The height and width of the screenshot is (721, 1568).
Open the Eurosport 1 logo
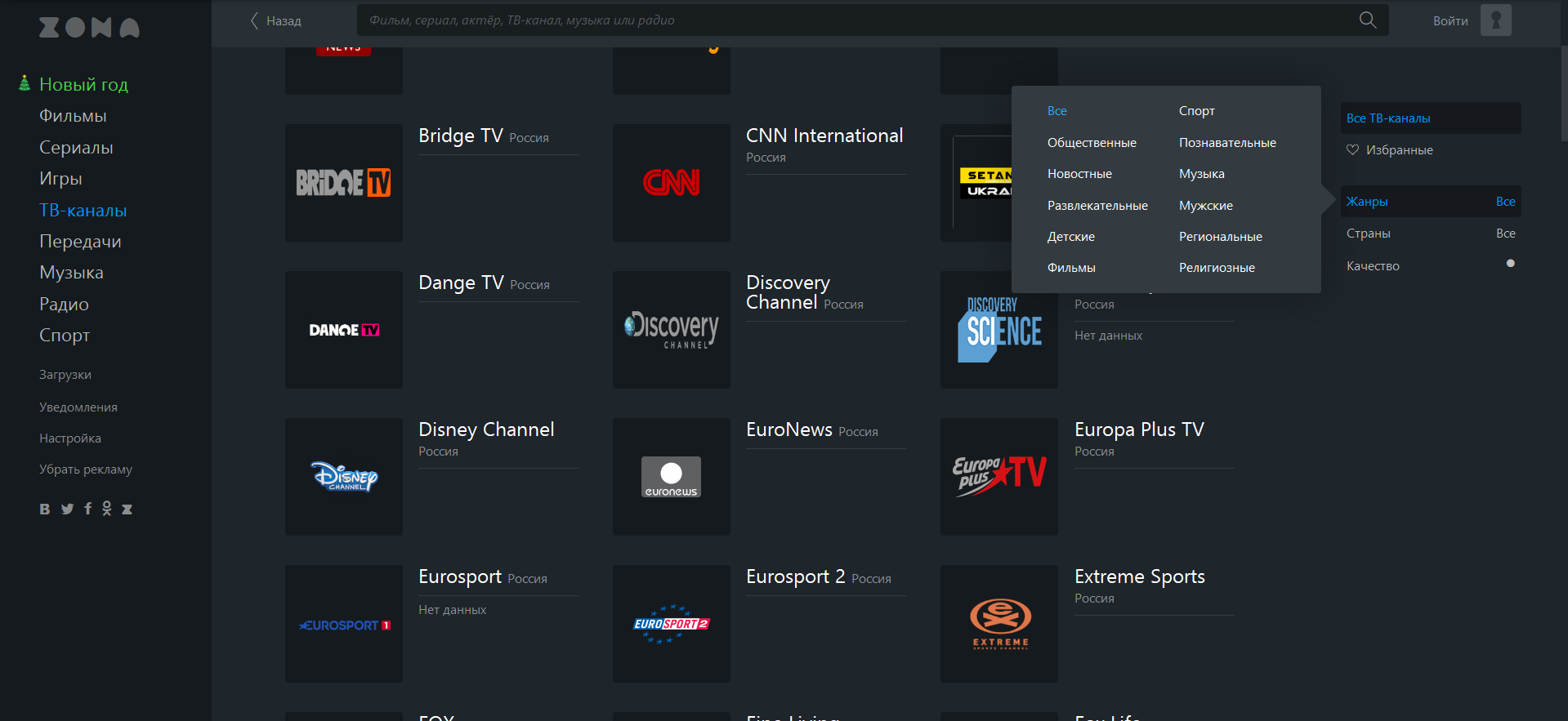(x=343, y=623)
